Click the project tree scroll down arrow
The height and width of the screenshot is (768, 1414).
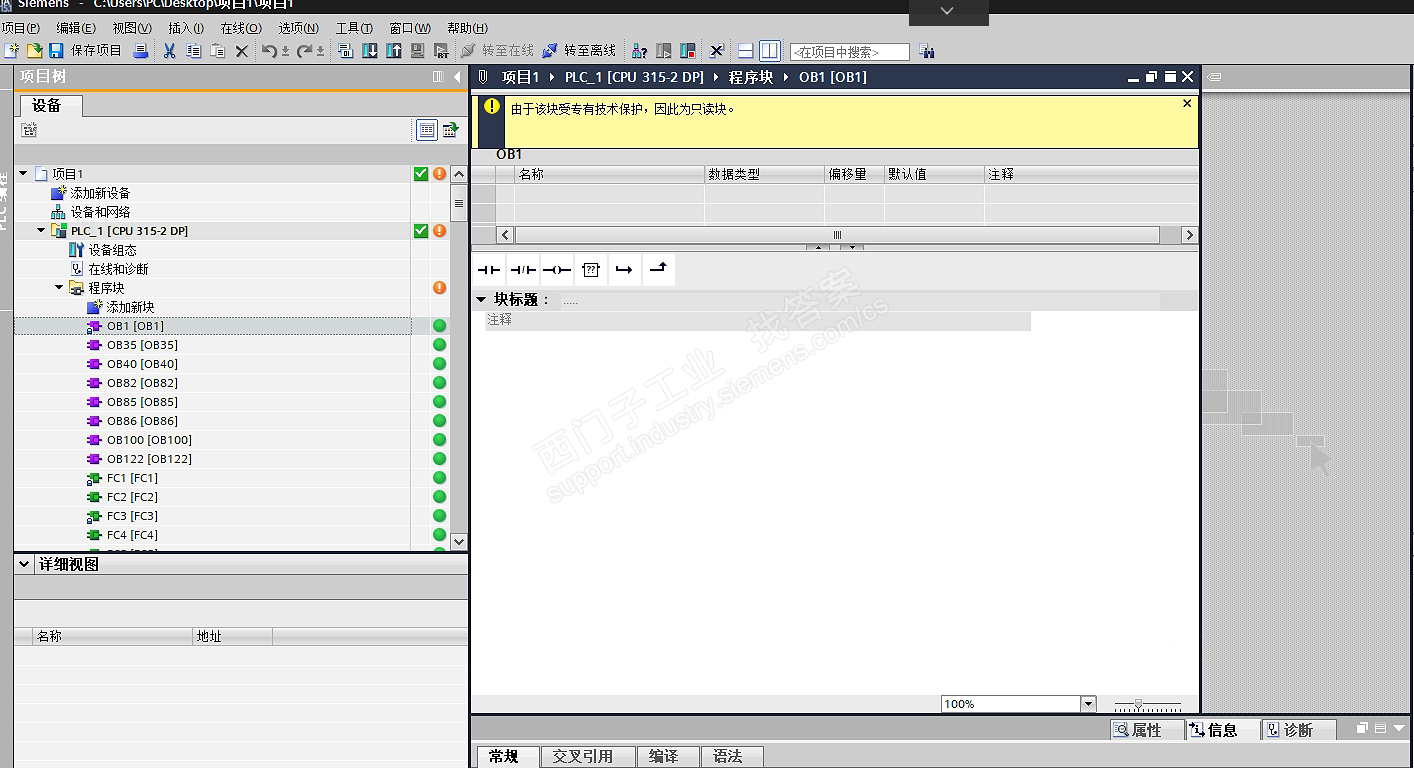click(459, 541)
